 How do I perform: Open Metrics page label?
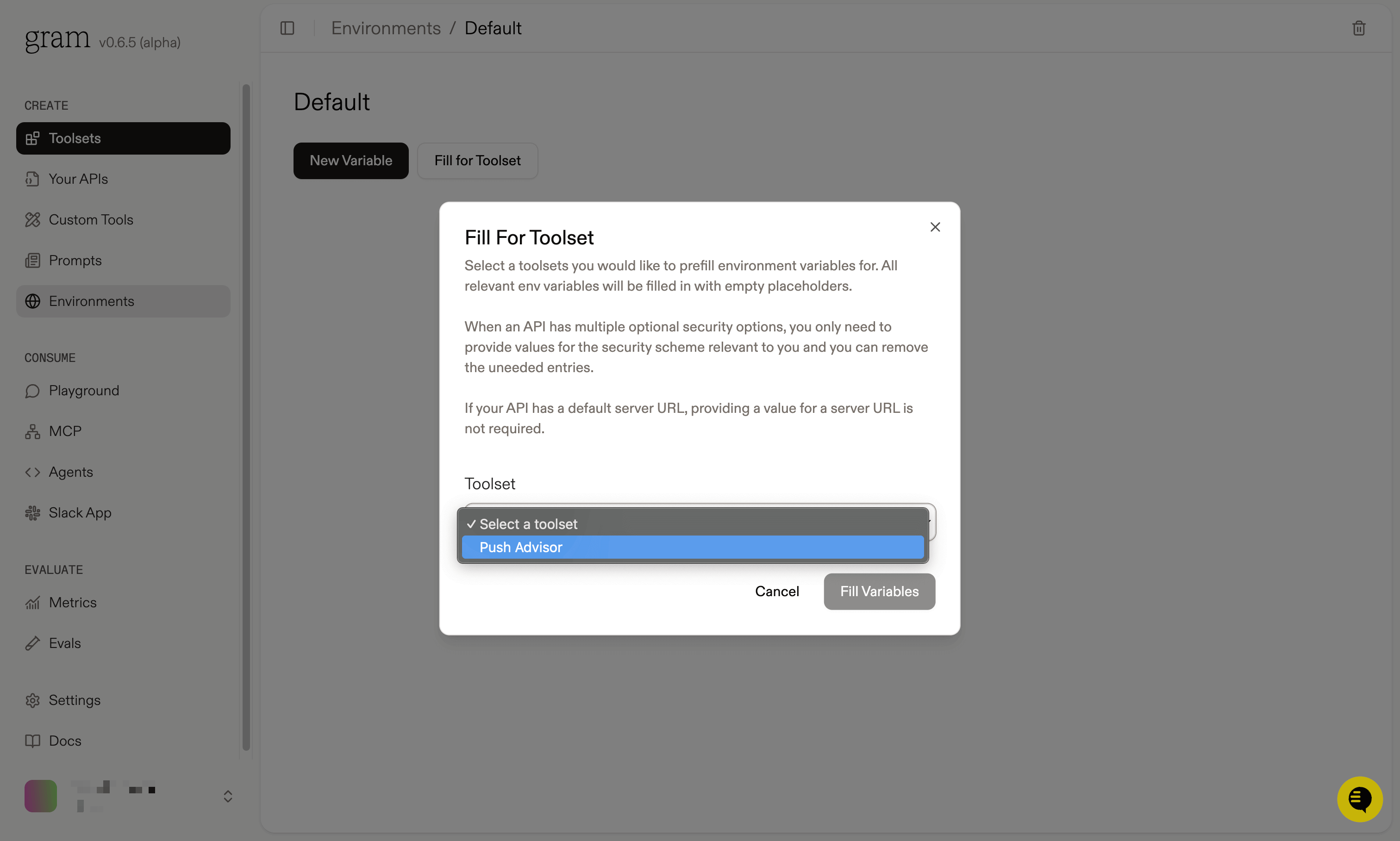tap(73, 603)
